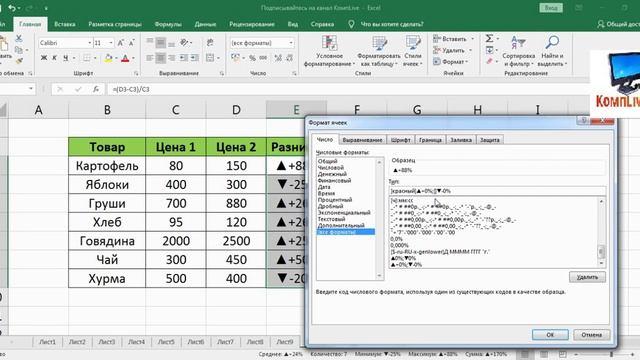Toggle italic К formatting
640x360 pixels.
[54, 58]
